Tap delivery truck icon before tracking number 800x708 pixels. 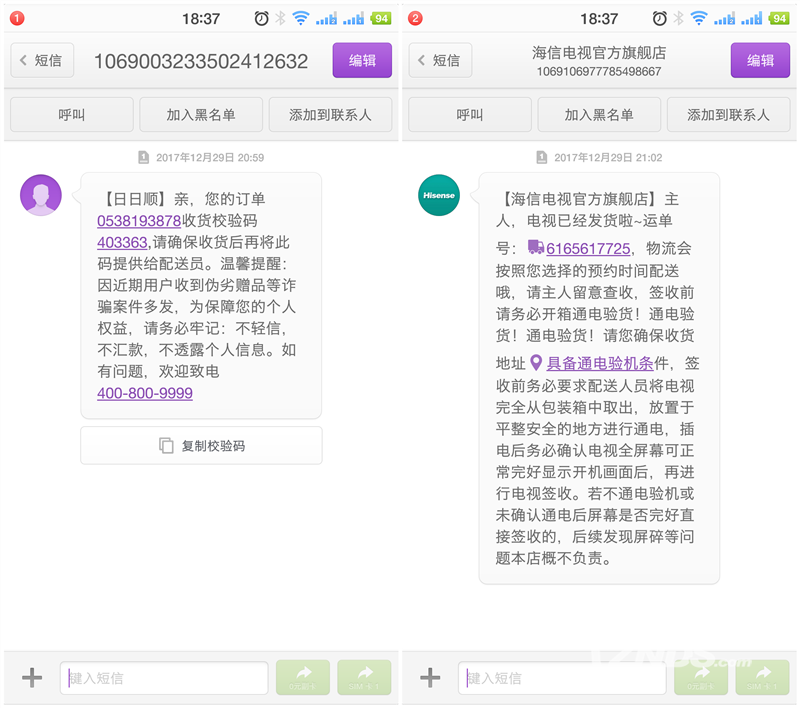536,247
